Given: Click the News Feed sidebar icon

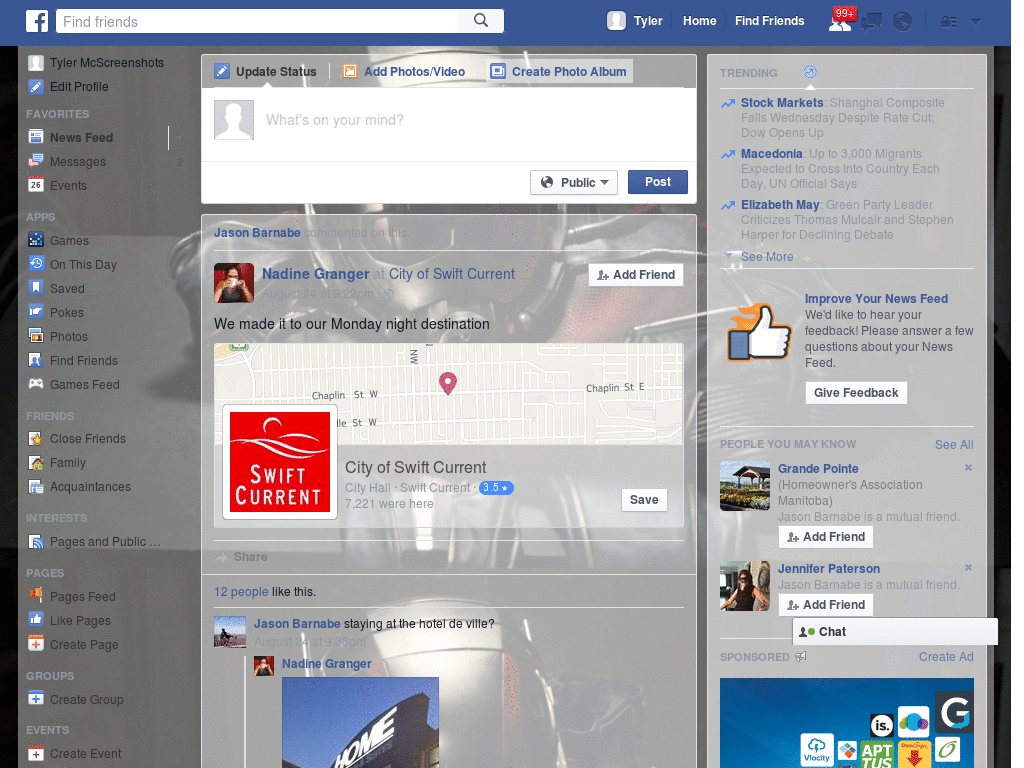Looking at the screenshot, I should coord(36,137).
